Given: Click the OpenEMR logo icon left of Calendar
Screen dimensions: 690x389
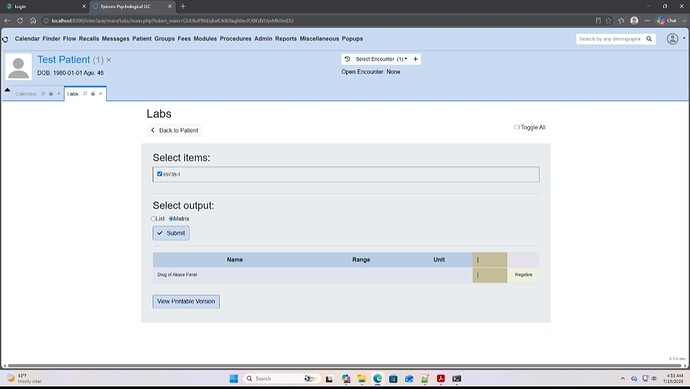Looking at the screenshot, I should click(5, 39).
